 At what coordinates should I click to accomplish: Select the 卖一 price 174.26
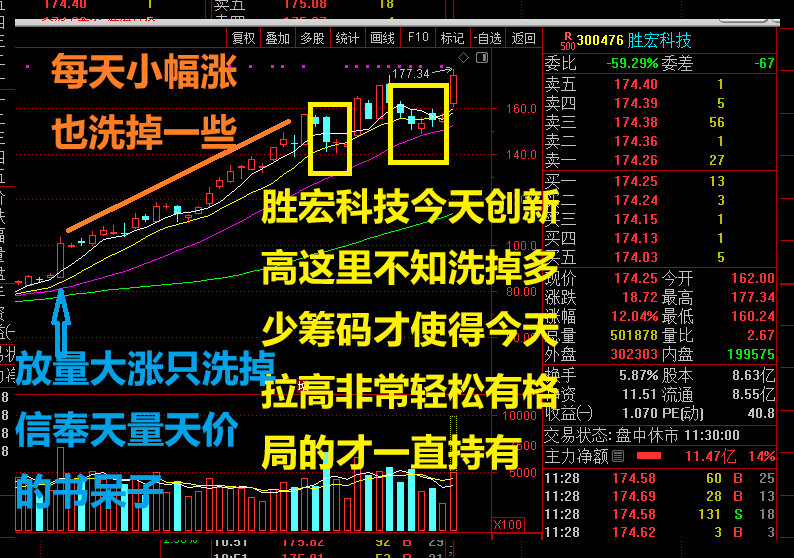click(x=636, y=160)
